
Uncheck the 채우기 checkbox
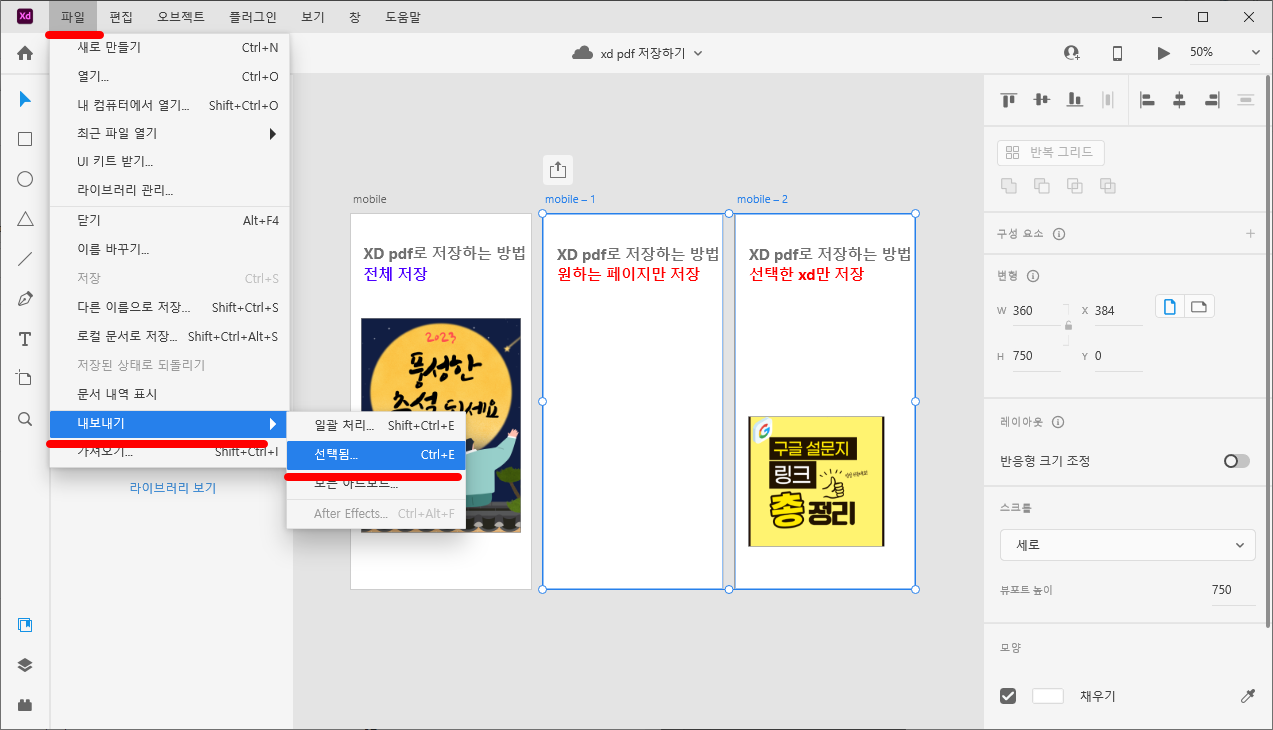click(x=1008, y=695)
